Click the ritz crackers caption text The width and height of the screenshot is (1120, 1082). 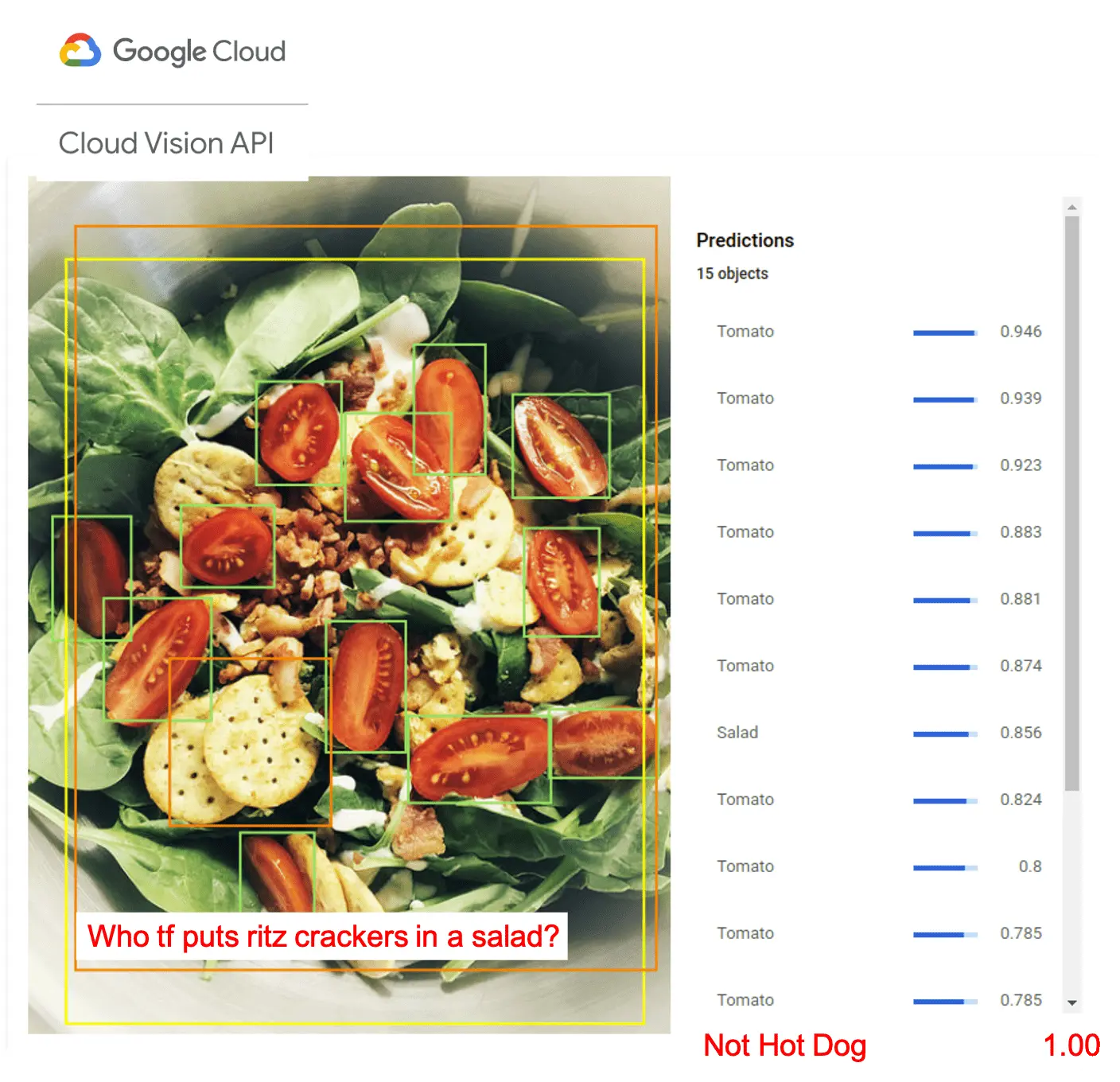click(x=323, y=936)
